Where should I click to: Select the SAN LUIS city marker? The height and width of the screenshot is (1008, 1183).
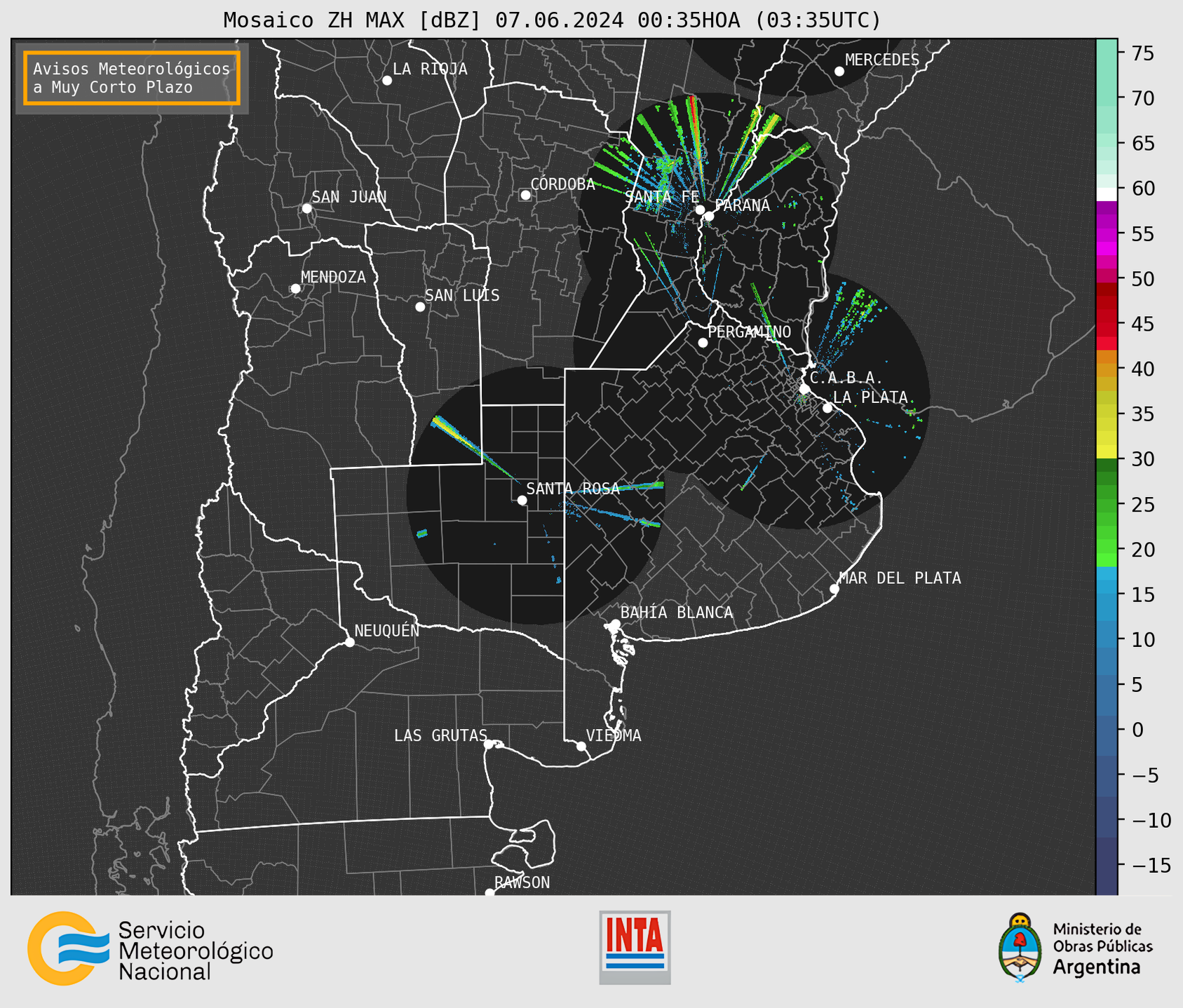pos(420,307)
